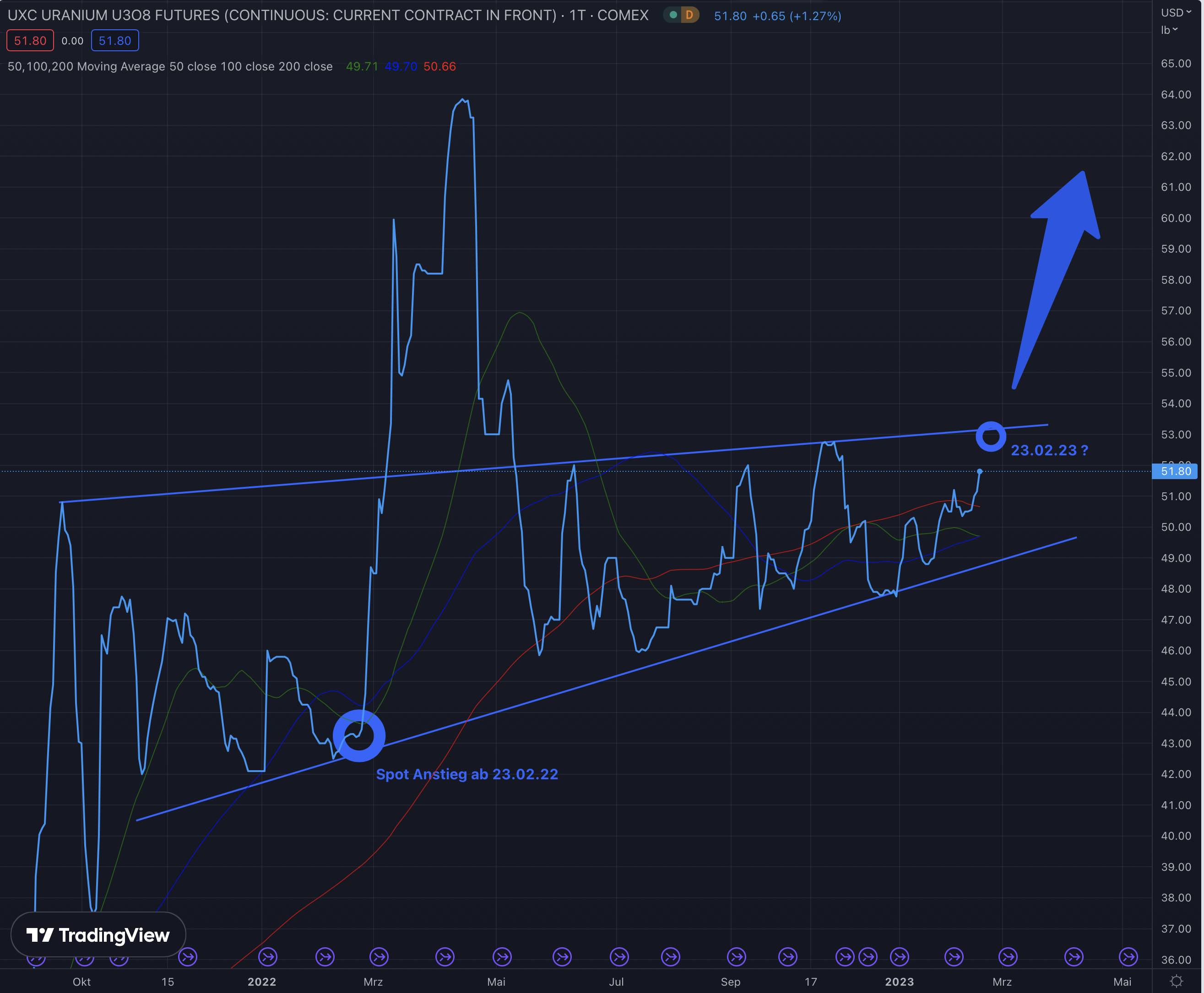Click the 0.00 spread value
Viewport: 1204px width, 993px height.
point(72,41)
